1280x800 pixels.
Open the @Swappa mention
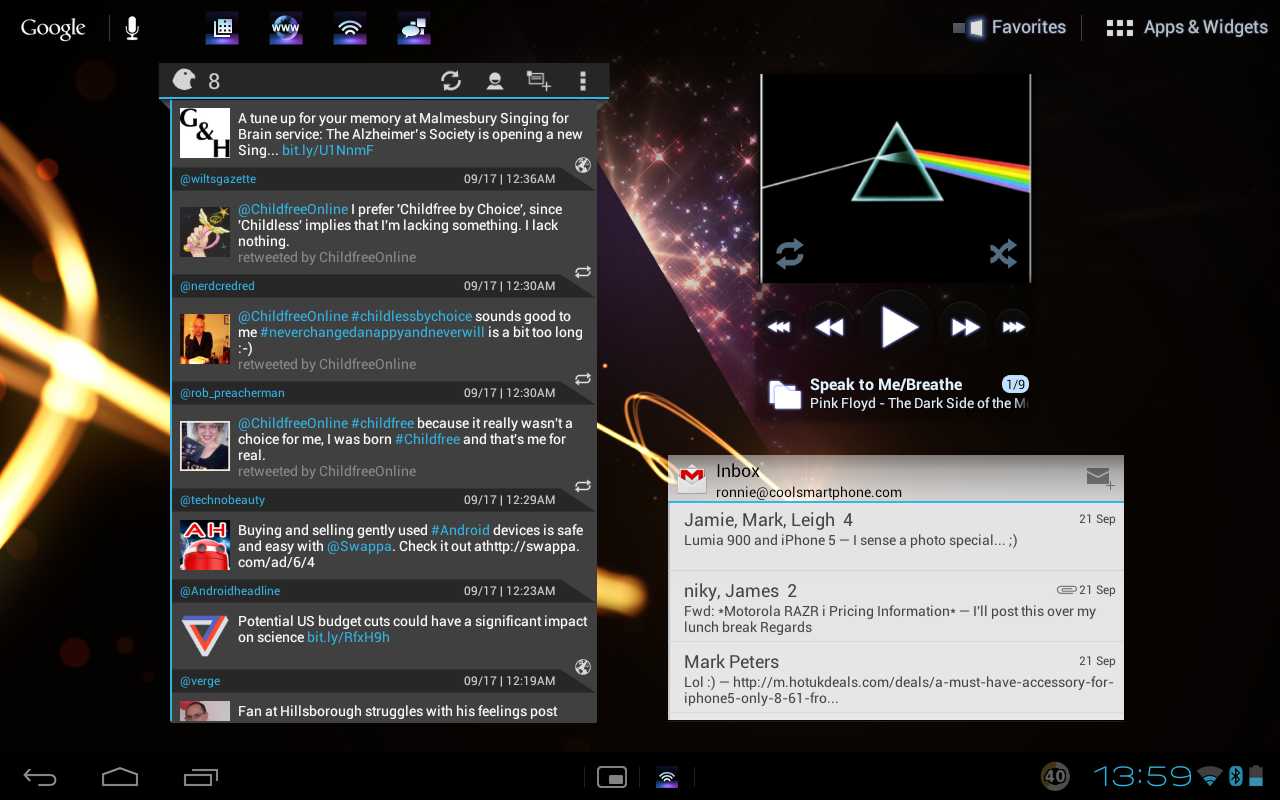[359, 546]
